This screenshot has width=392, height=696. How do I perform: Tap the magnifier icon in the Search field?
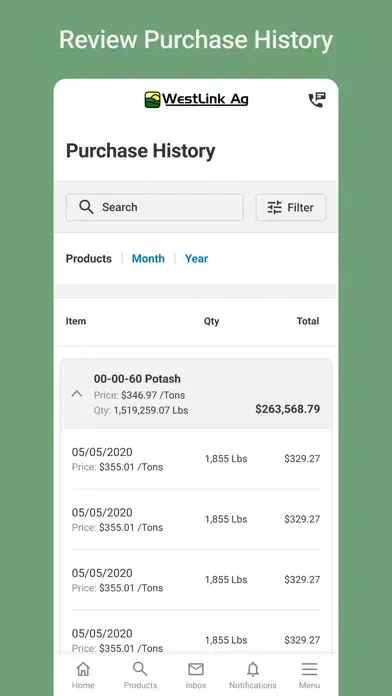[86, 207]
